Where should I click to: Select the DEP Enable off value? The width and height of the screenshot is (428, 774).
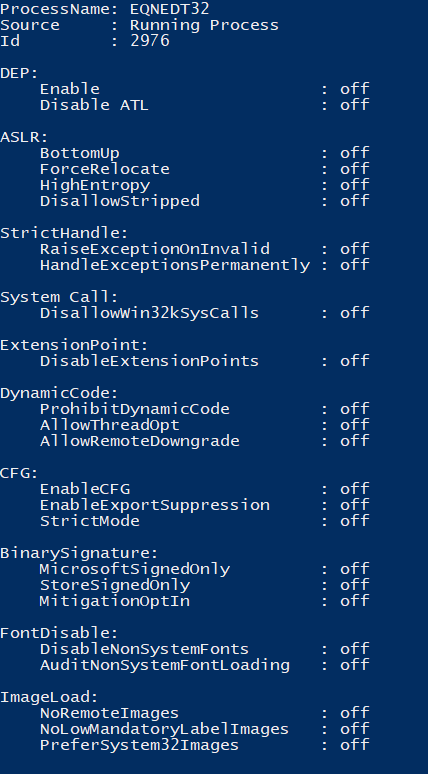click(x=354, y=89)
